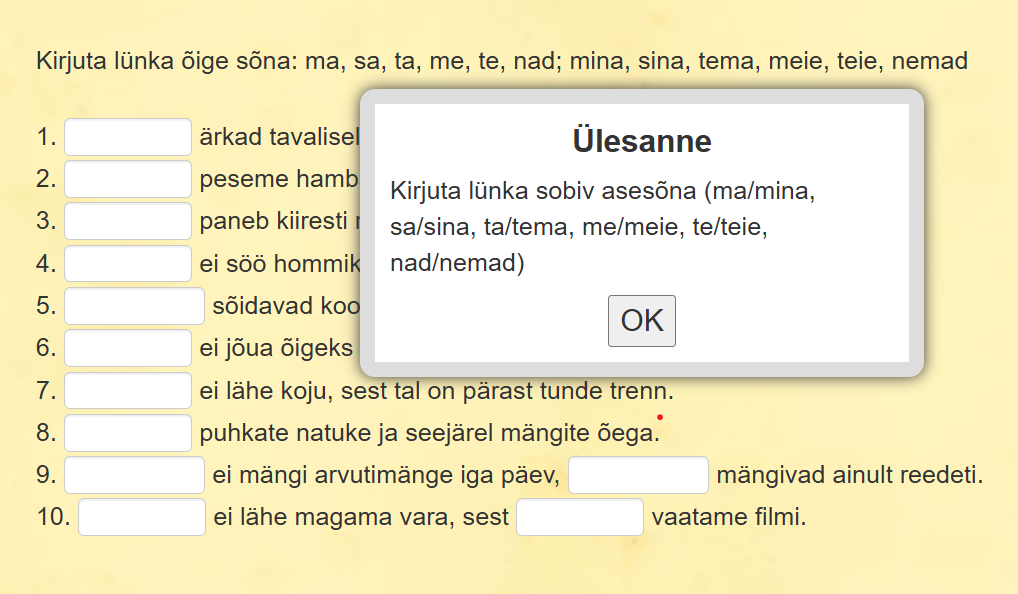Image resolution: width=1018 pixels, height=594 pixels.
Task: Select the input box before "peseme"
Action: 127,179
